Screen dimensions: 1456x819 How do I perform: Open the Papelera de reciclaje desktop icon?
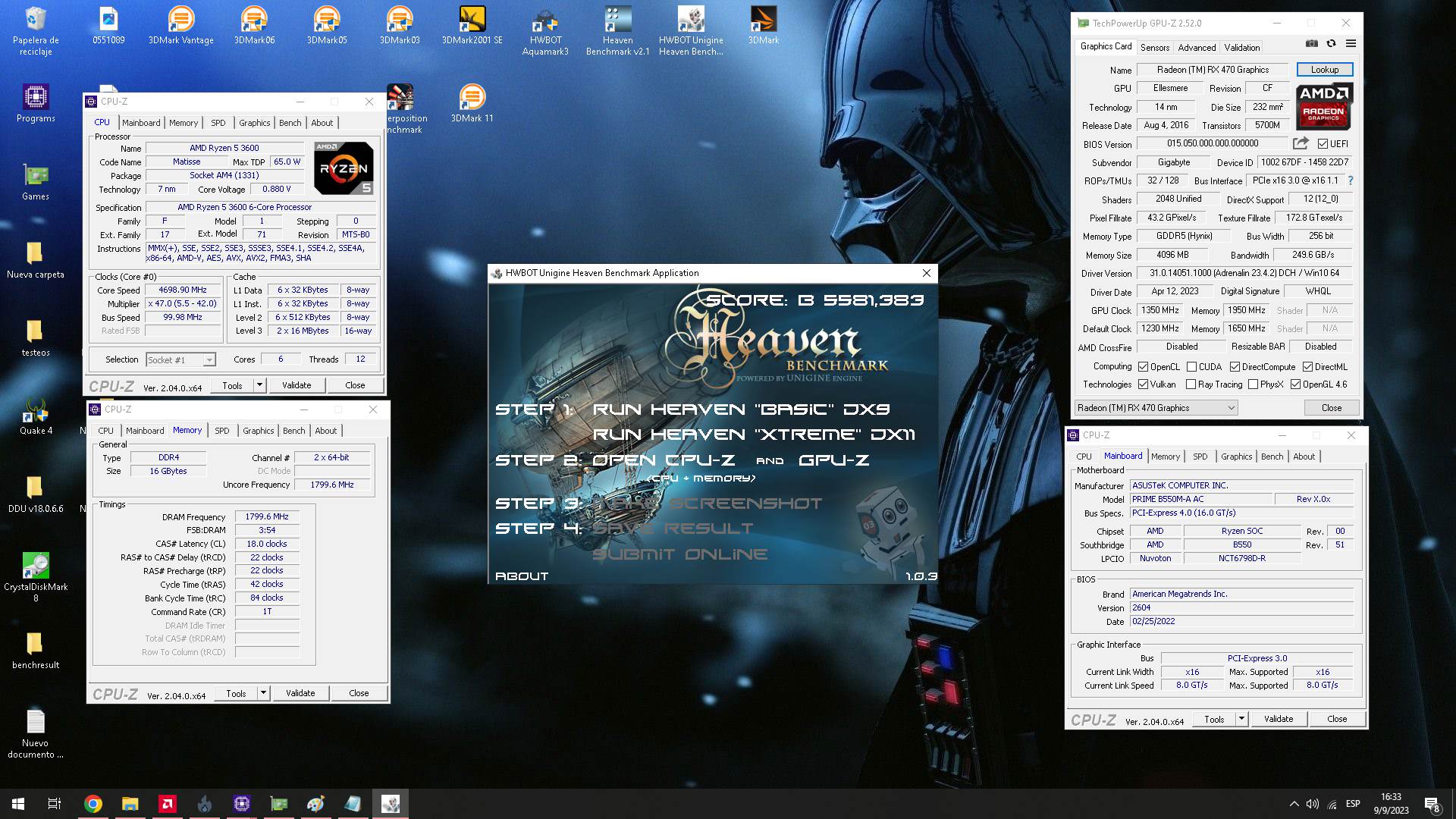coord(36,30)
